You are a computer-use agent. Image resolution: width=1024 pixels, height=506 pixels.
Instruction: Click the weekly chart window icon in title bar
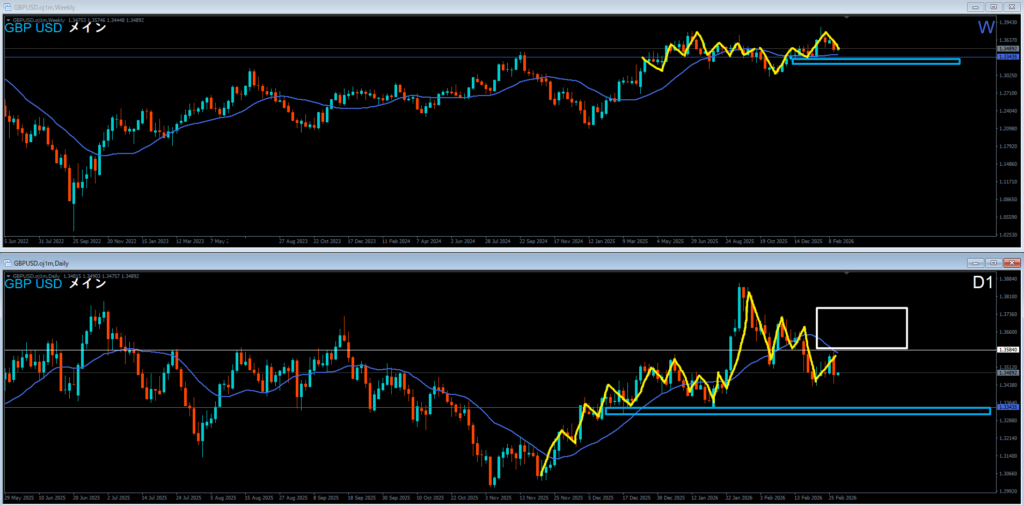click(x=9, y=6)
